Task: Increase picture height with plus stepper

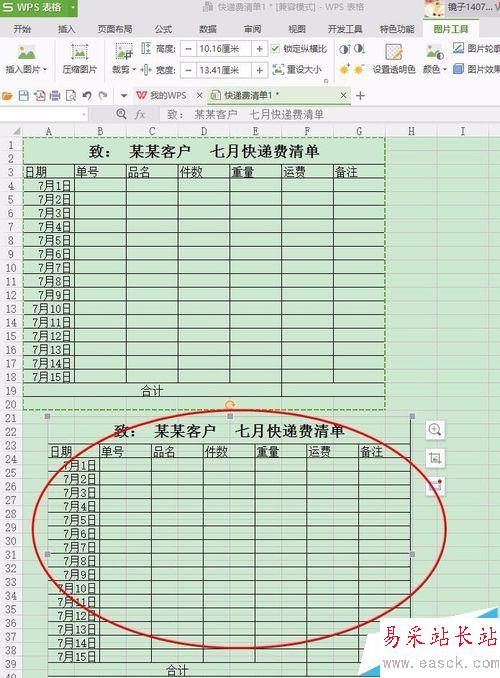Action: (x=260, y=49)
